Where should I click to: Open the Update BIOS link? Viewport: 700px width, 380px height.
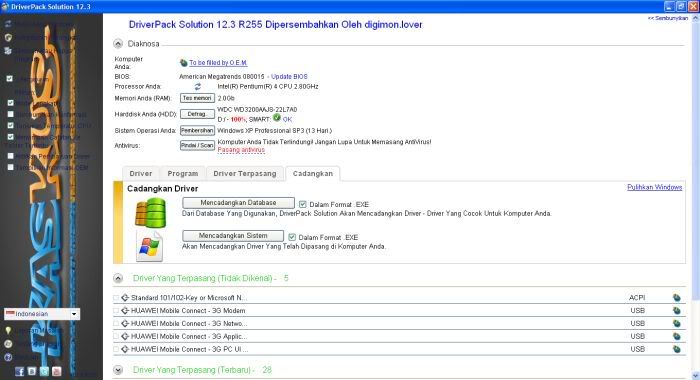click(x=289, y=77)
